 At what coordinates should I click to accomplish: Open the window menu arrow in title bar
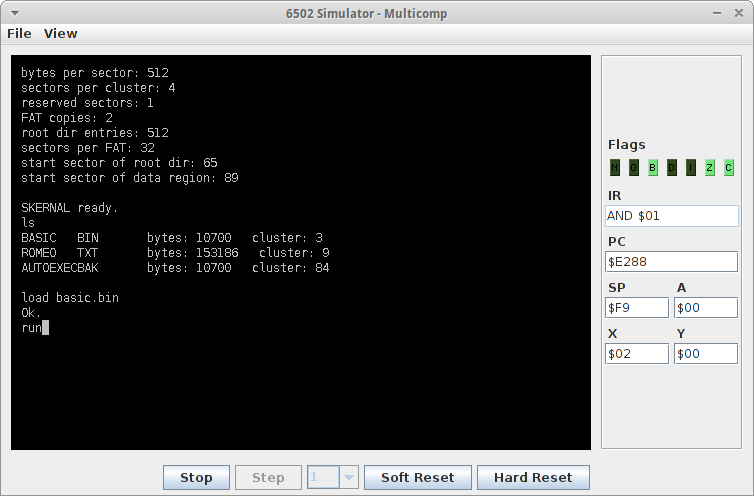click(x=14, y=11)
